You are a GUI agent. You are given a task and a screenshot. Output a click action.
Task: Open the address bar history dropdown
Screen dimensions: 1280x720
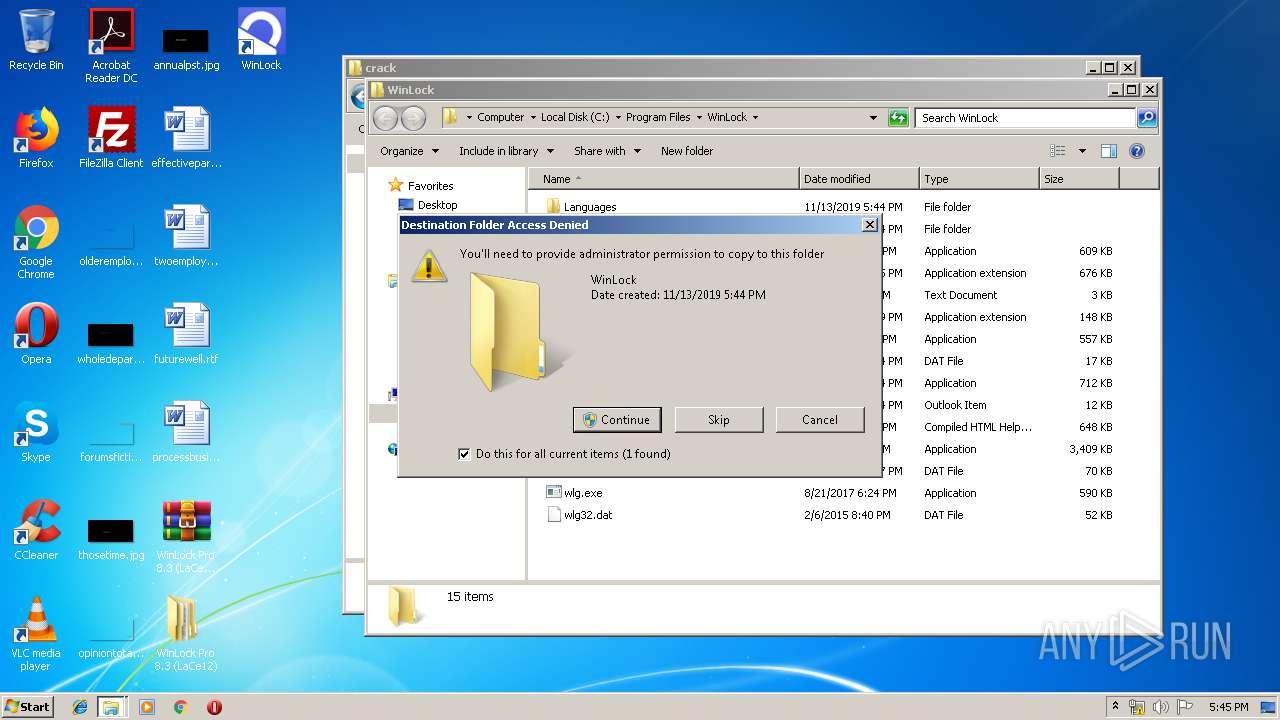pos(873,117)
